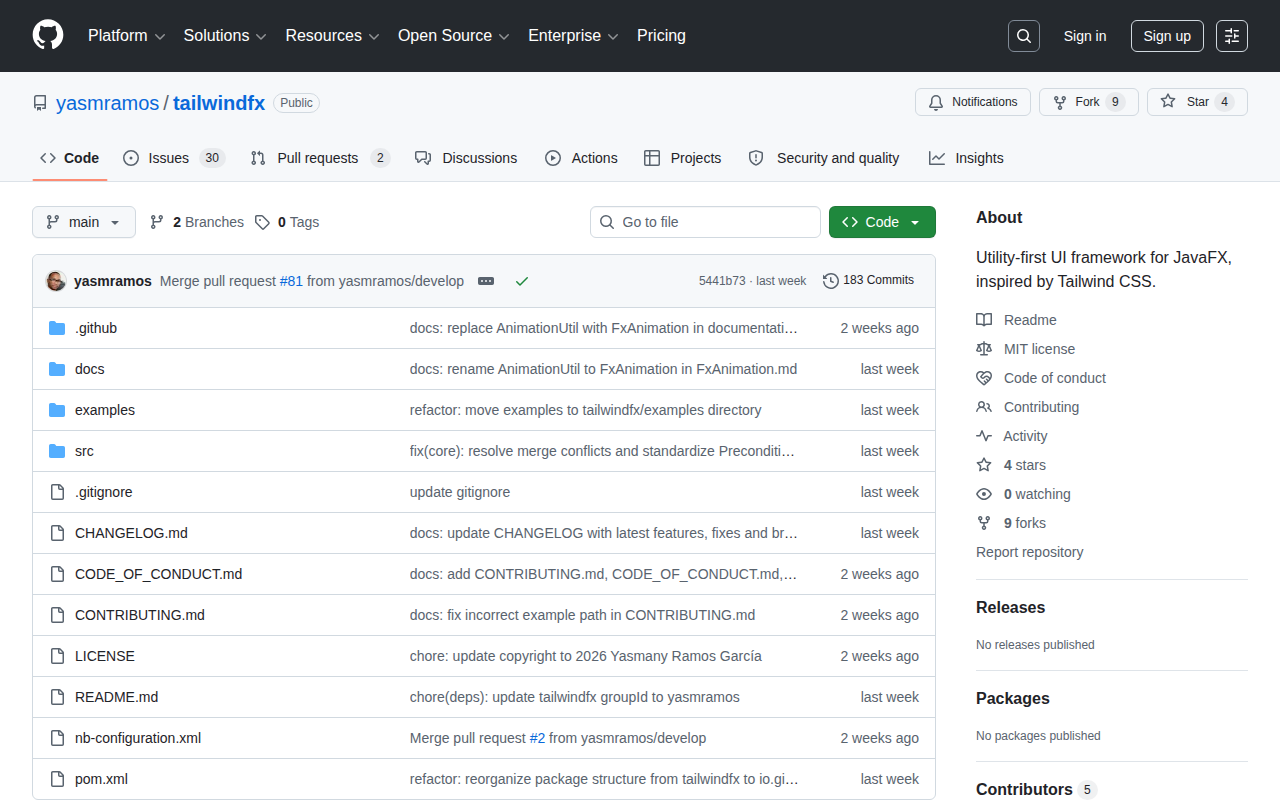Click yasmramos avatar in latest commit row

[56, 281]
